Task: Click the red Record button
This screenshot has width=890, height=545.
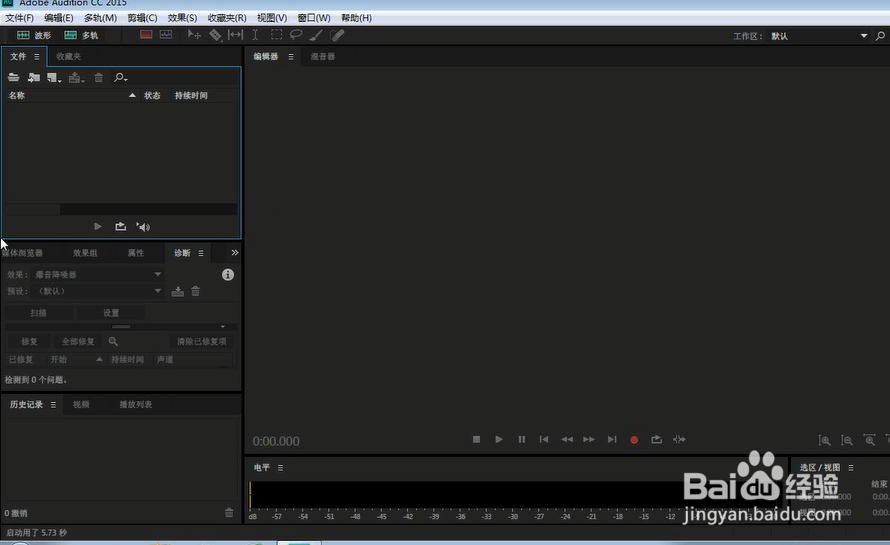Action: [634, 439]
